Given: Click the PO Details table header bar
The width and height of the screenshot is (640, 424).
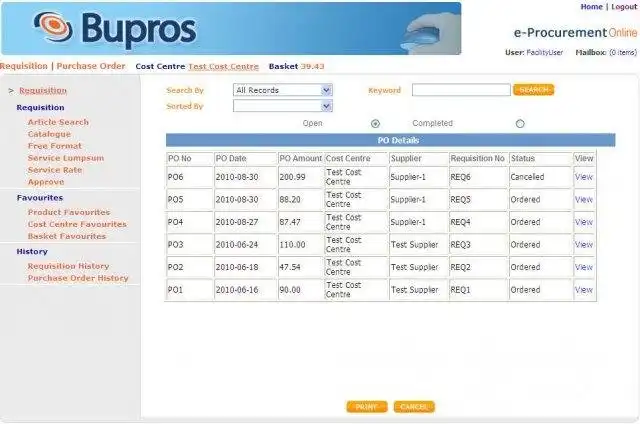Looking at the screenshot, I should [x=390, y=140].
